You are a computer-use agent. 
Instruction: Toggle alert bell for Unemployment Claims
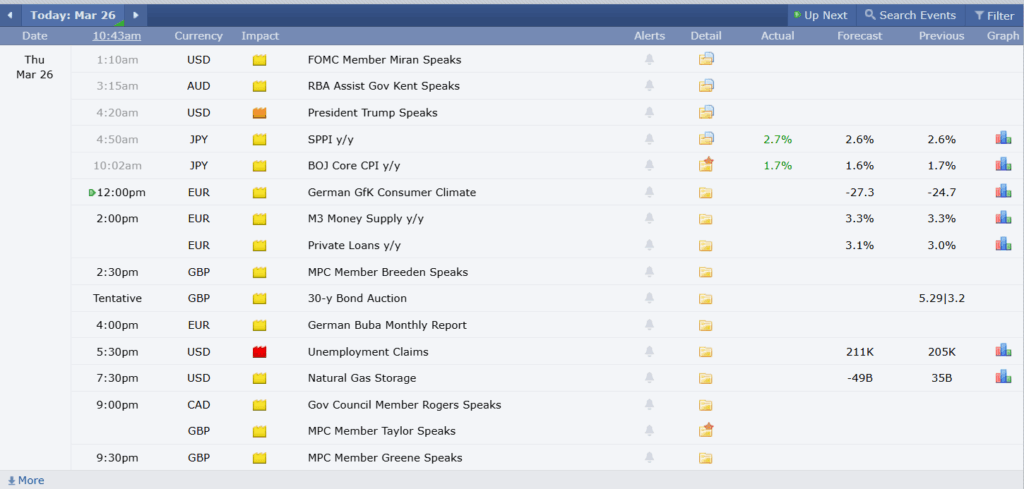click(x=649, y=352)
